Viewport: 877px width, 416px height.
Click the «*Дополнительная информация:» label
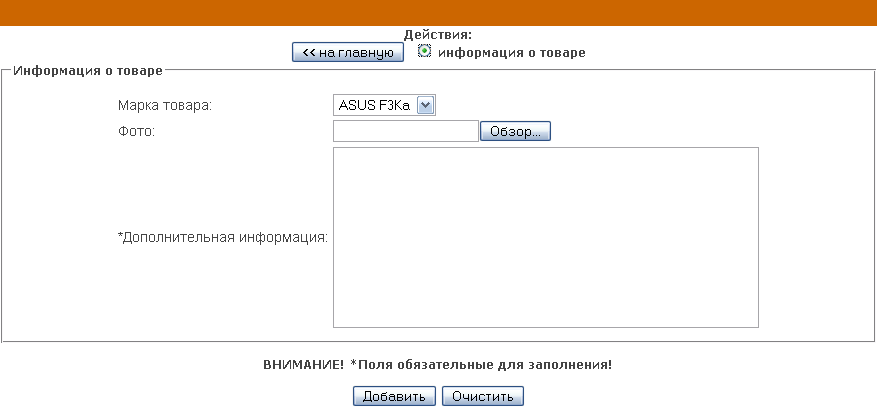(x=223, y=238)
